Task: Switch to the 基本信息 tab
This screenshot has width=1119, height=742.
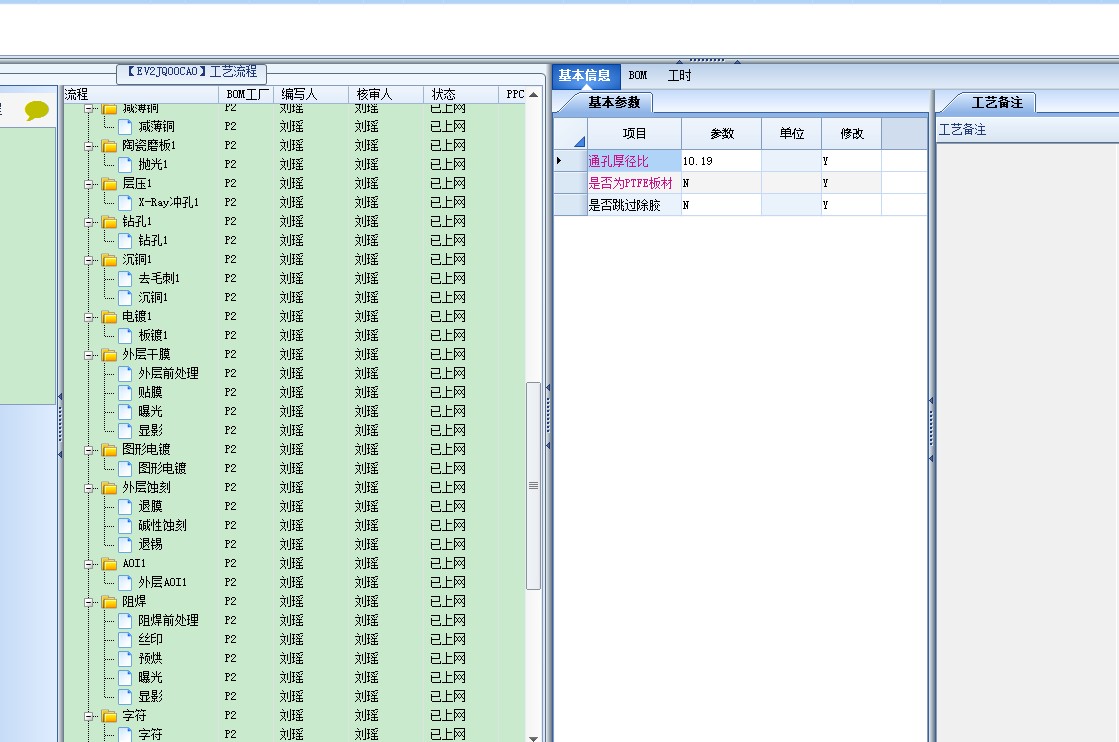Action: click(x=584, y=76)
